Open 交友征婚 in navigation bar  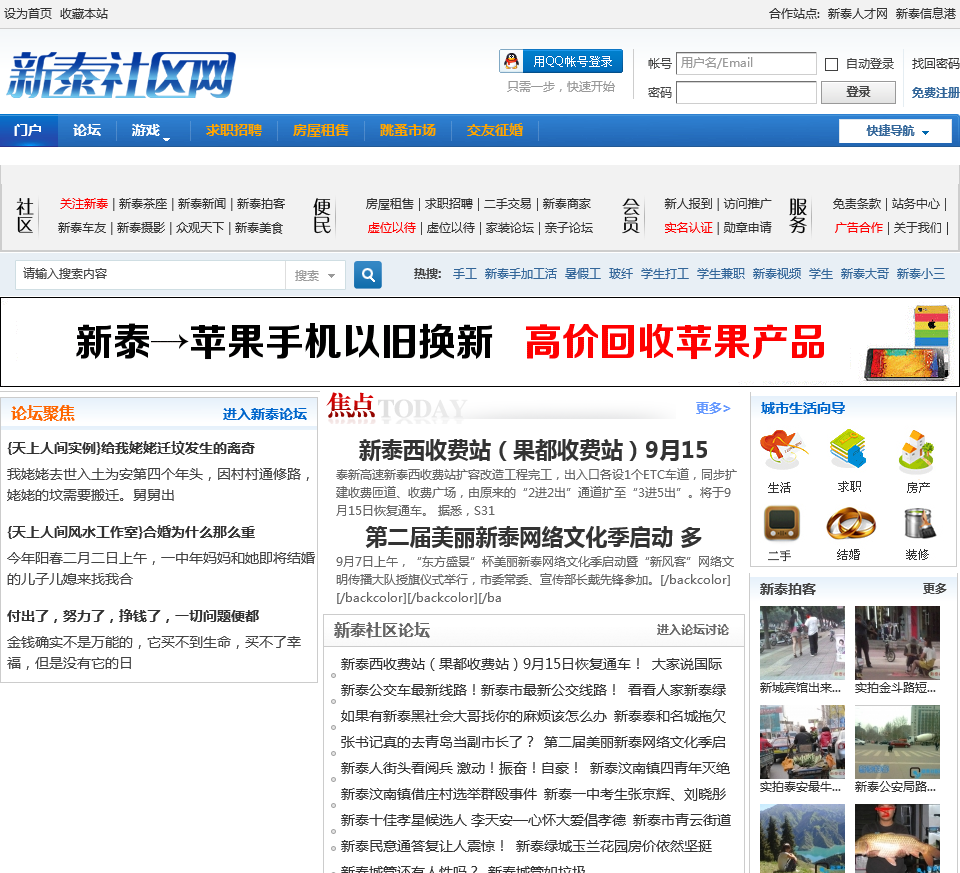pyautogui.click(x=495, y=130)
